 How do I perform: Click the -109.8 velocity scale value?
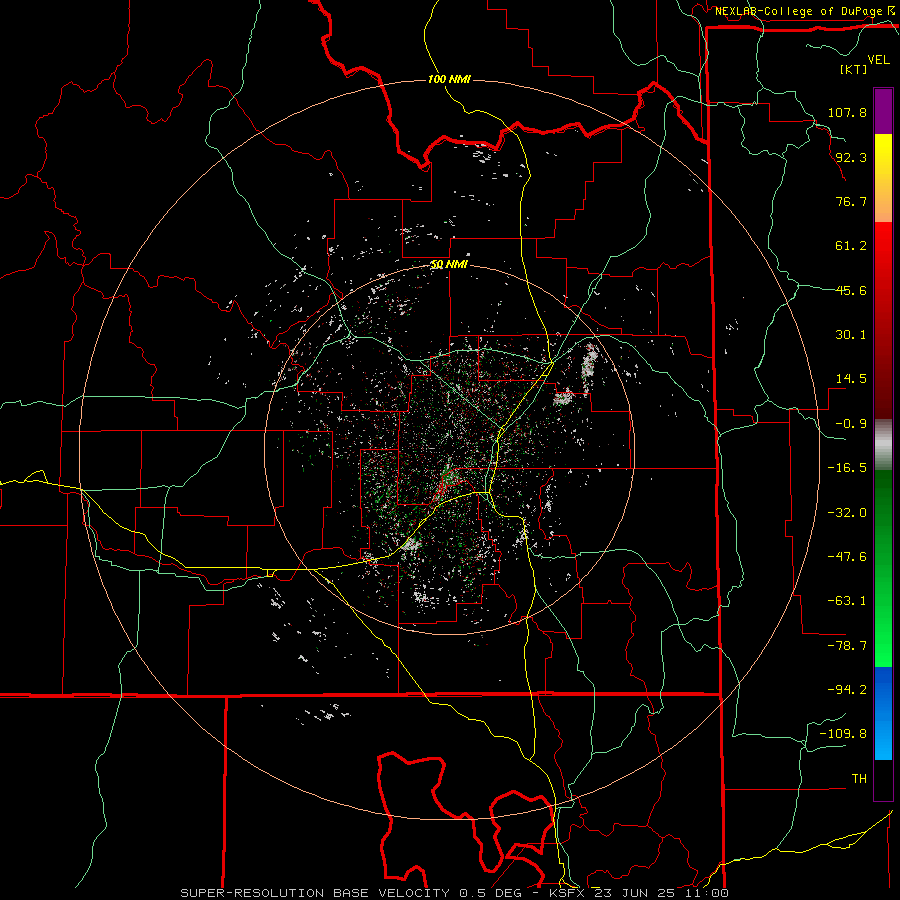coord(843,734)
